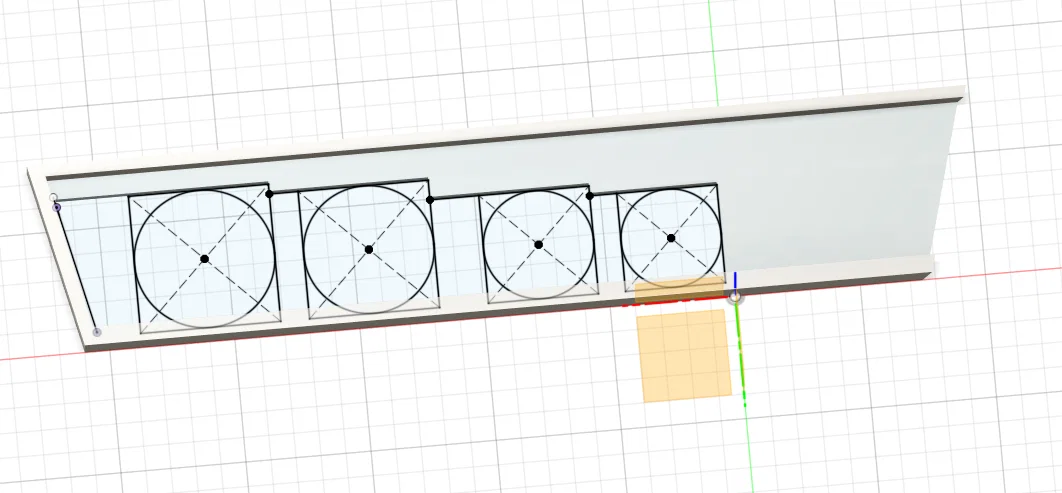Click the blue Z-axis arrow at origin
Image resolution: width=1062 pixels, height=493 pixels.
(x=735, y=280)
